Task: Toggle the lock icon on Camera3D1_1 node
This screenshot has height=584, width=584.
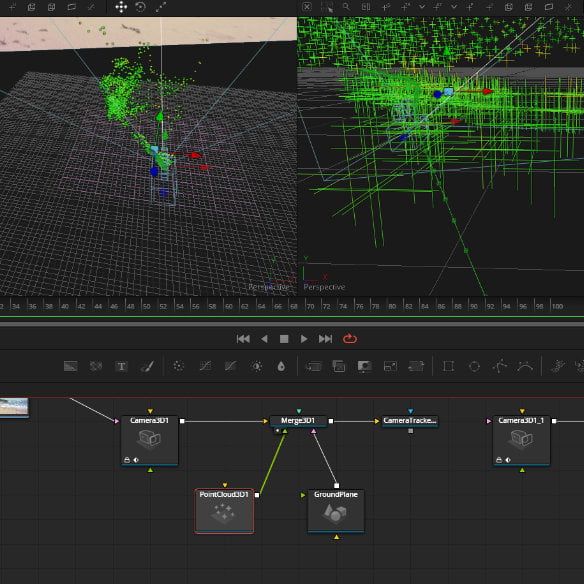Action: coord(499,460)
